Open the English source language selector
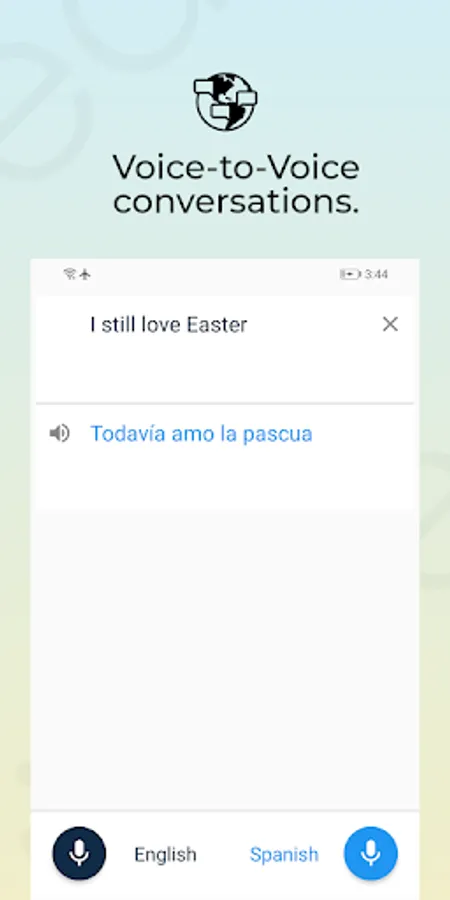 click(165, 855)
